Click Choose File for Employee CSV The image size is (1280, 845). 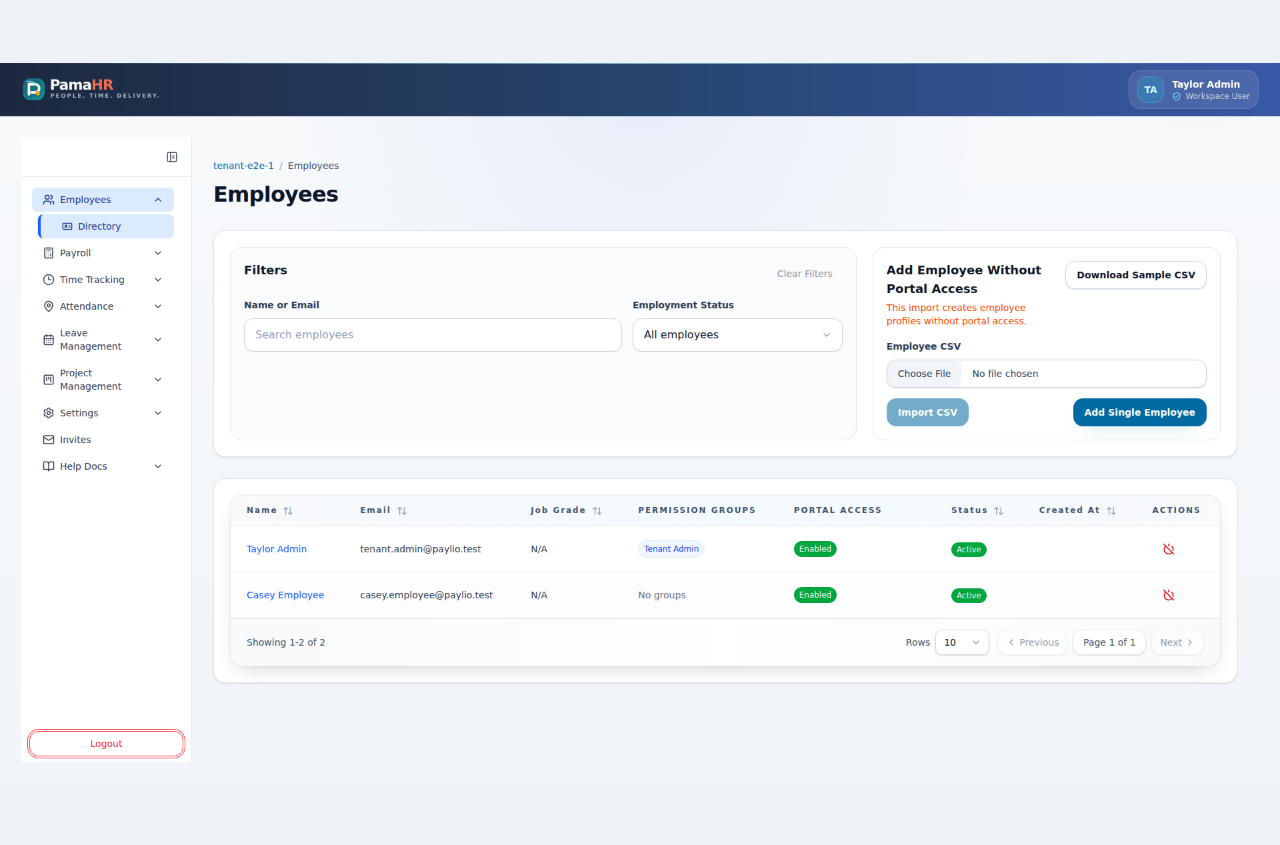[x=924, y=374]
